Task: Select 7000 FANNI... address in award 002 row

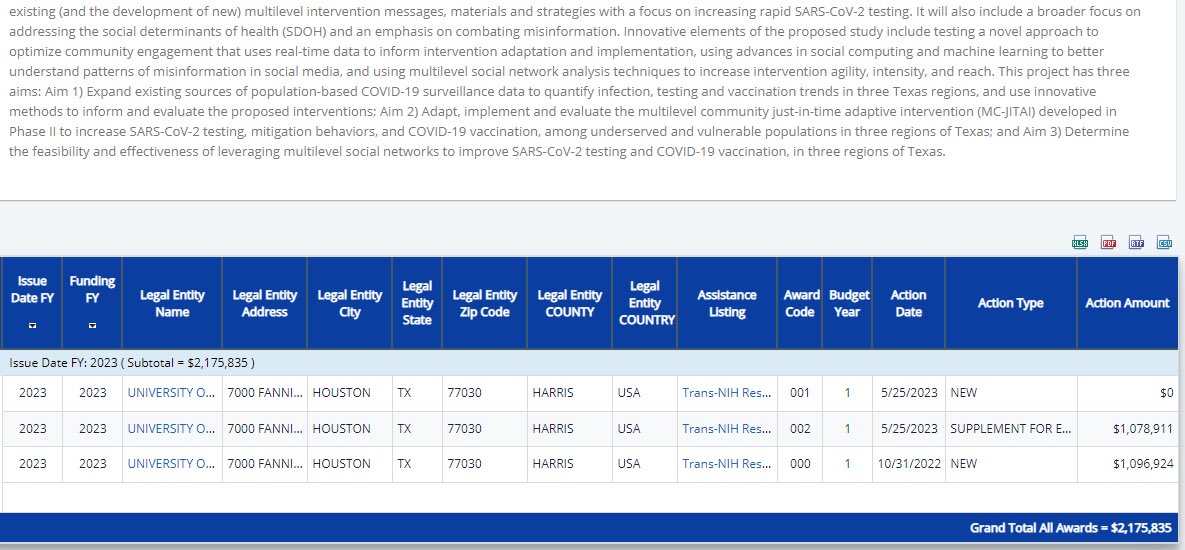Action: [265, 428]
